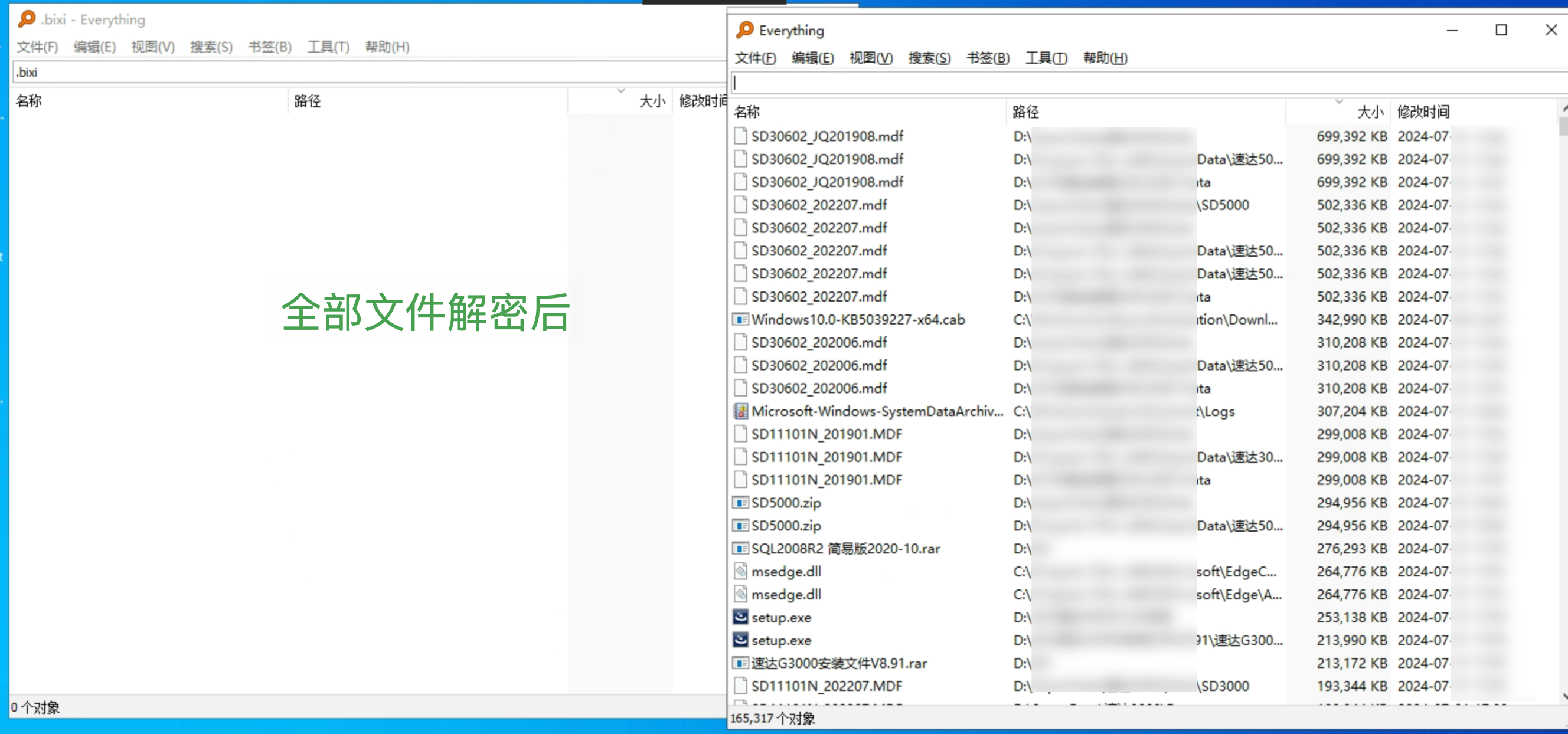
Task: Open the 文件(F) menu in right window
Action: pos(755,58)
